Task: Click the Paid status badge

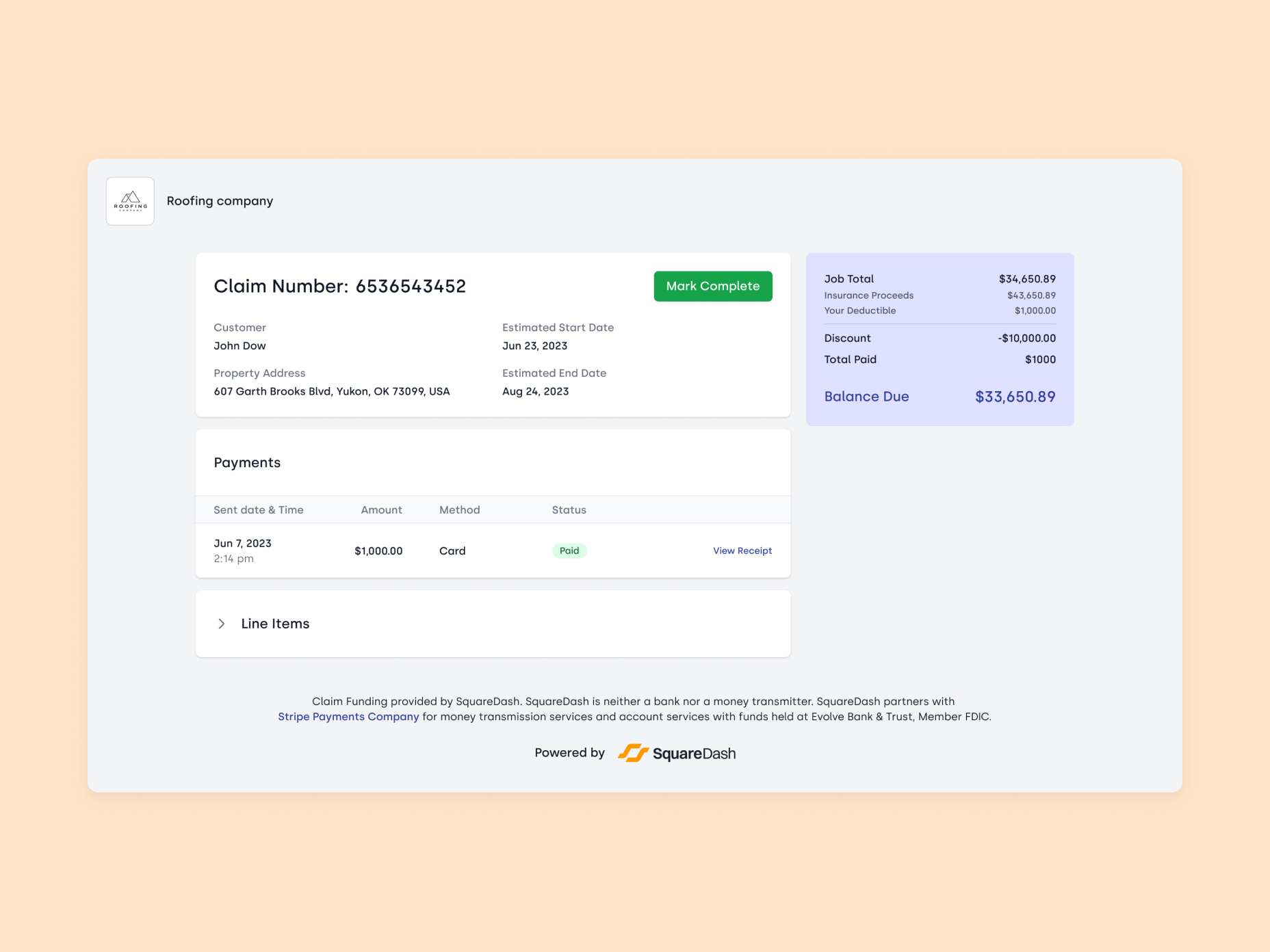Action: (569, 551)
